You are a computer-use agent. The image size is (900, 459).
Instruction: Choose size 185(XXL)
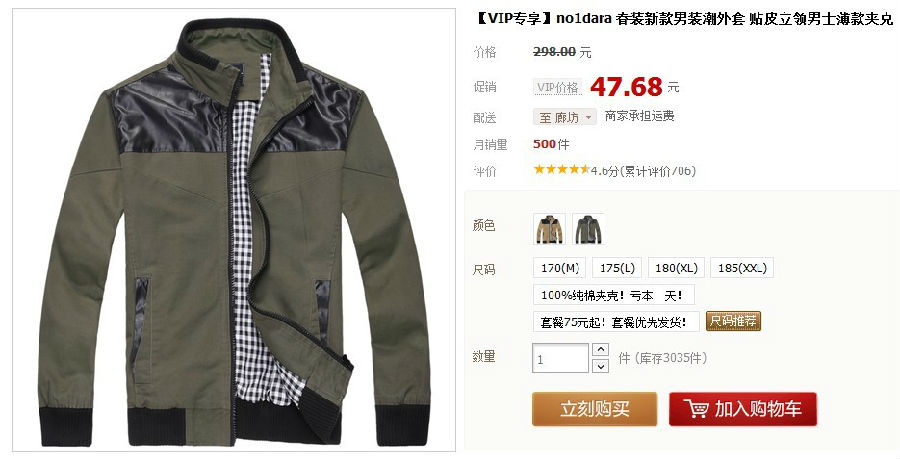tap(742, 268)
